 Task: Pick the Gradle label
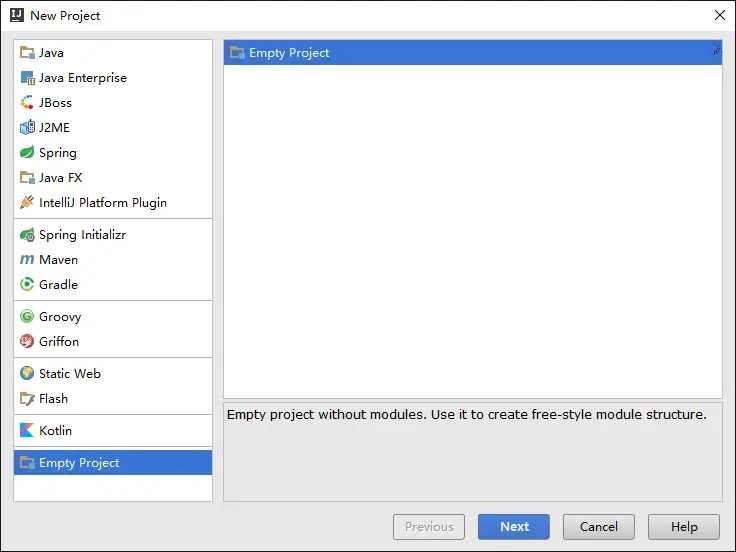pos(59,284)
